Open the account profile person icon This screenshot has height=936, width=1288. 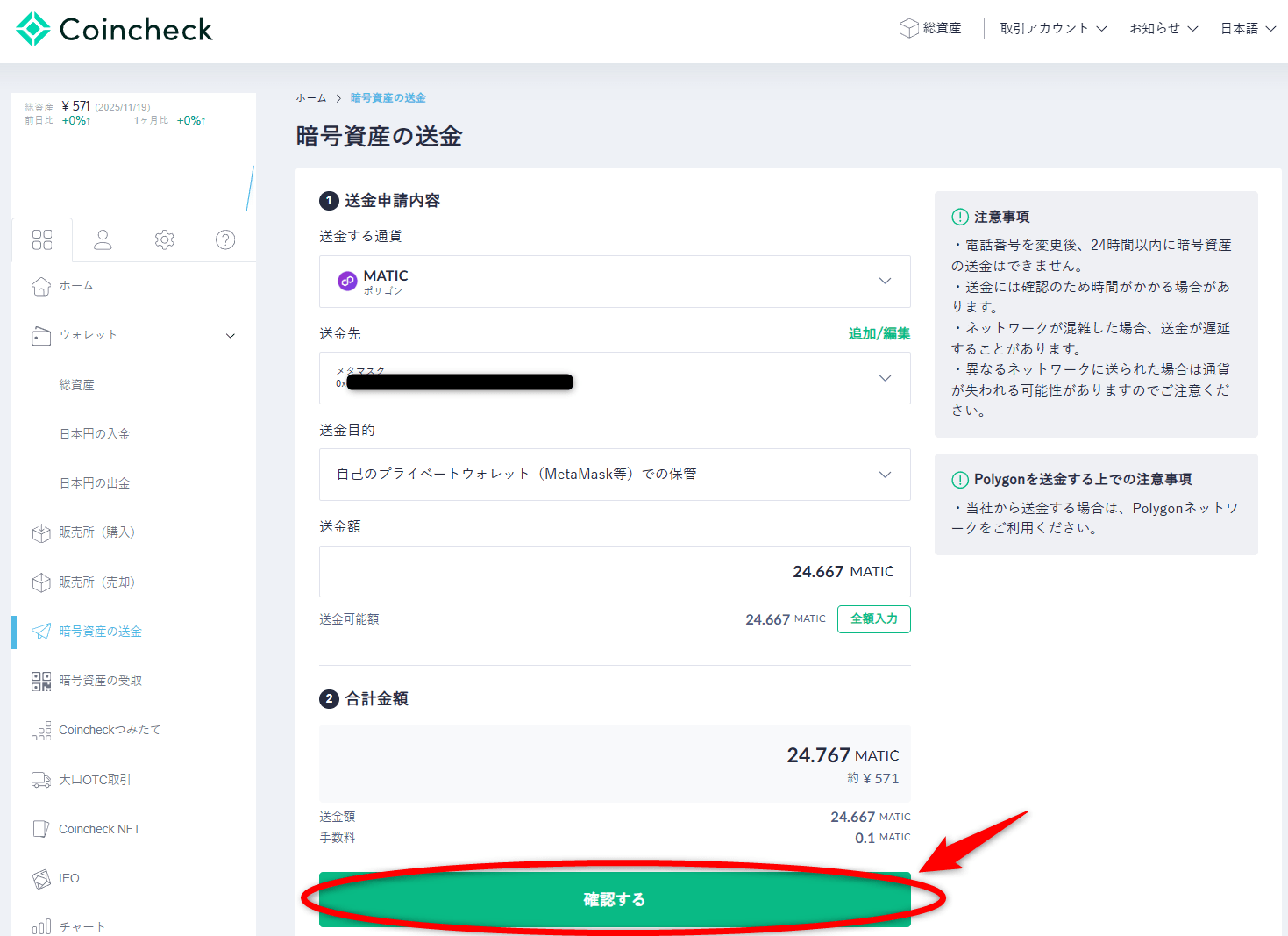coord(103,239)
